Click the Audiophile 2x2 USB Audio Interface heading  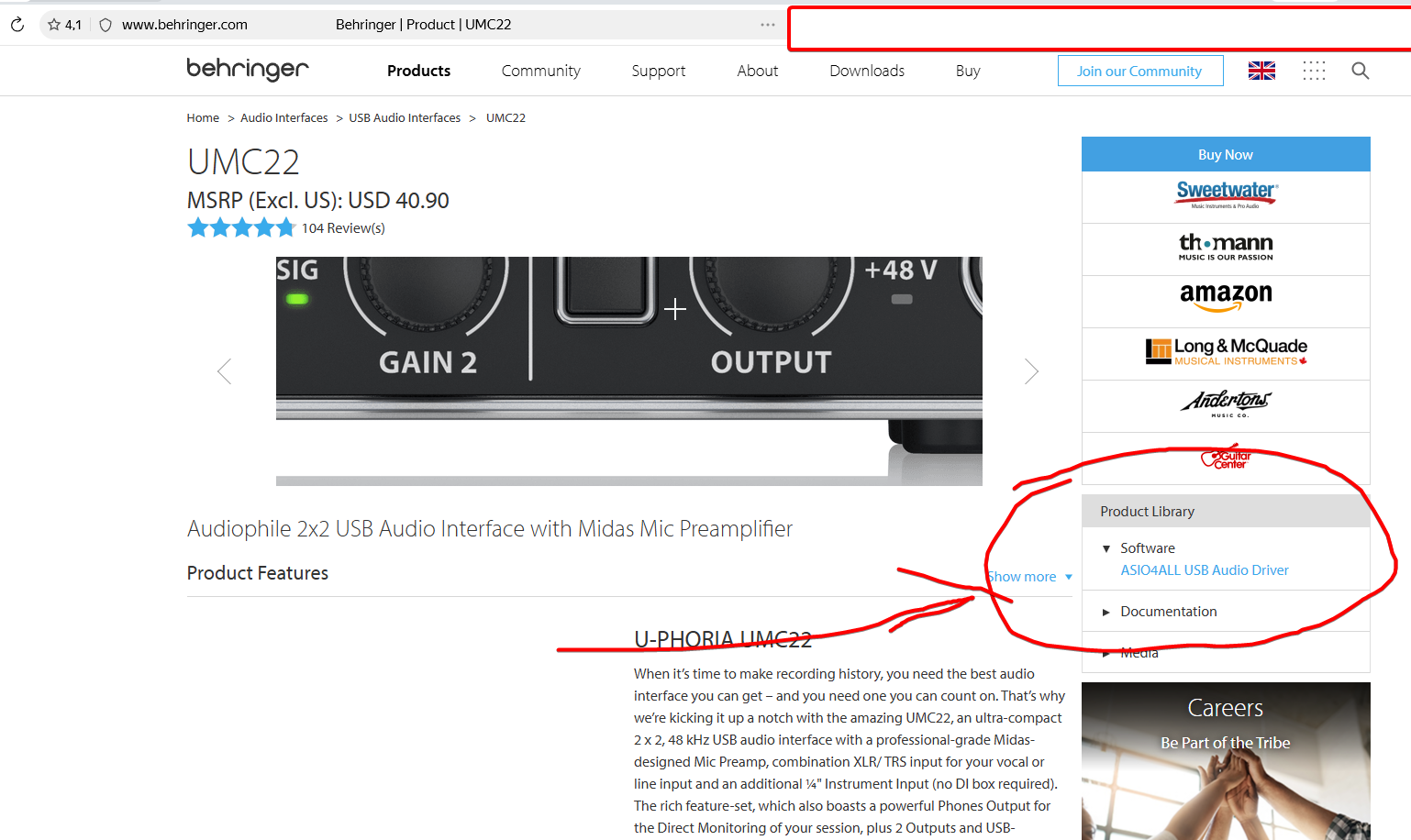point(490,529)
